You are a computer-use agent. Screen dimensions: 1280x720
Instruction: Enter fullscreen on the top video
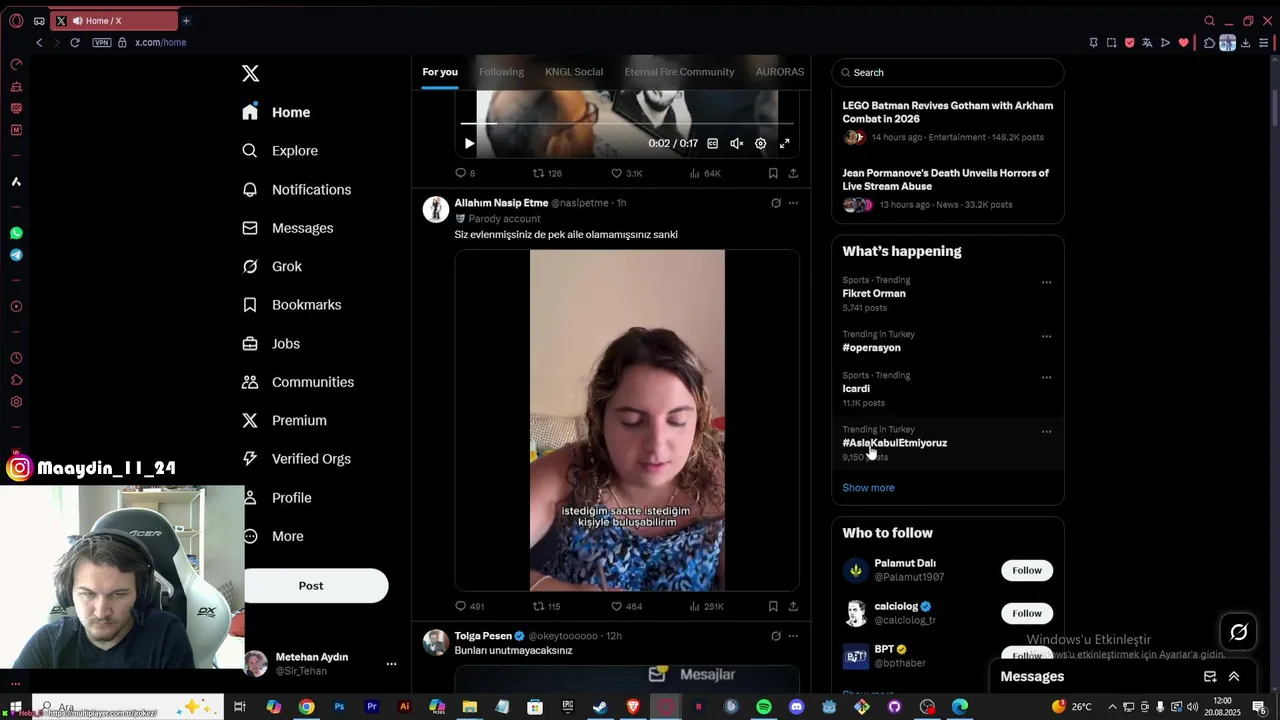(784, 144)
